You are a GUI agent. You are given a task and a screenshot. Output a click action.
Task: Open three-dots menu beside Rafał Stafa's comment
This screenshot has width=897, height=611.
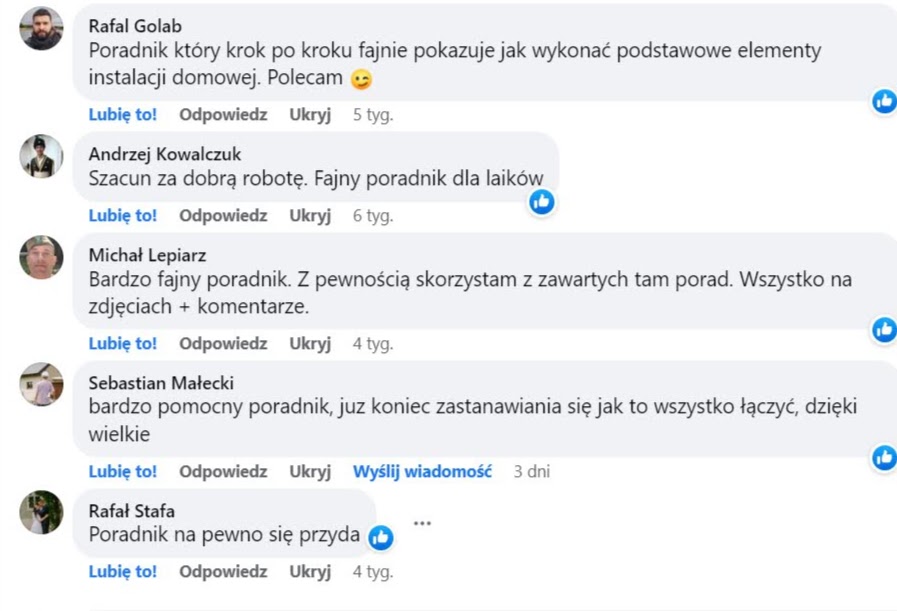pyautogui.click(x=422, y=523)
